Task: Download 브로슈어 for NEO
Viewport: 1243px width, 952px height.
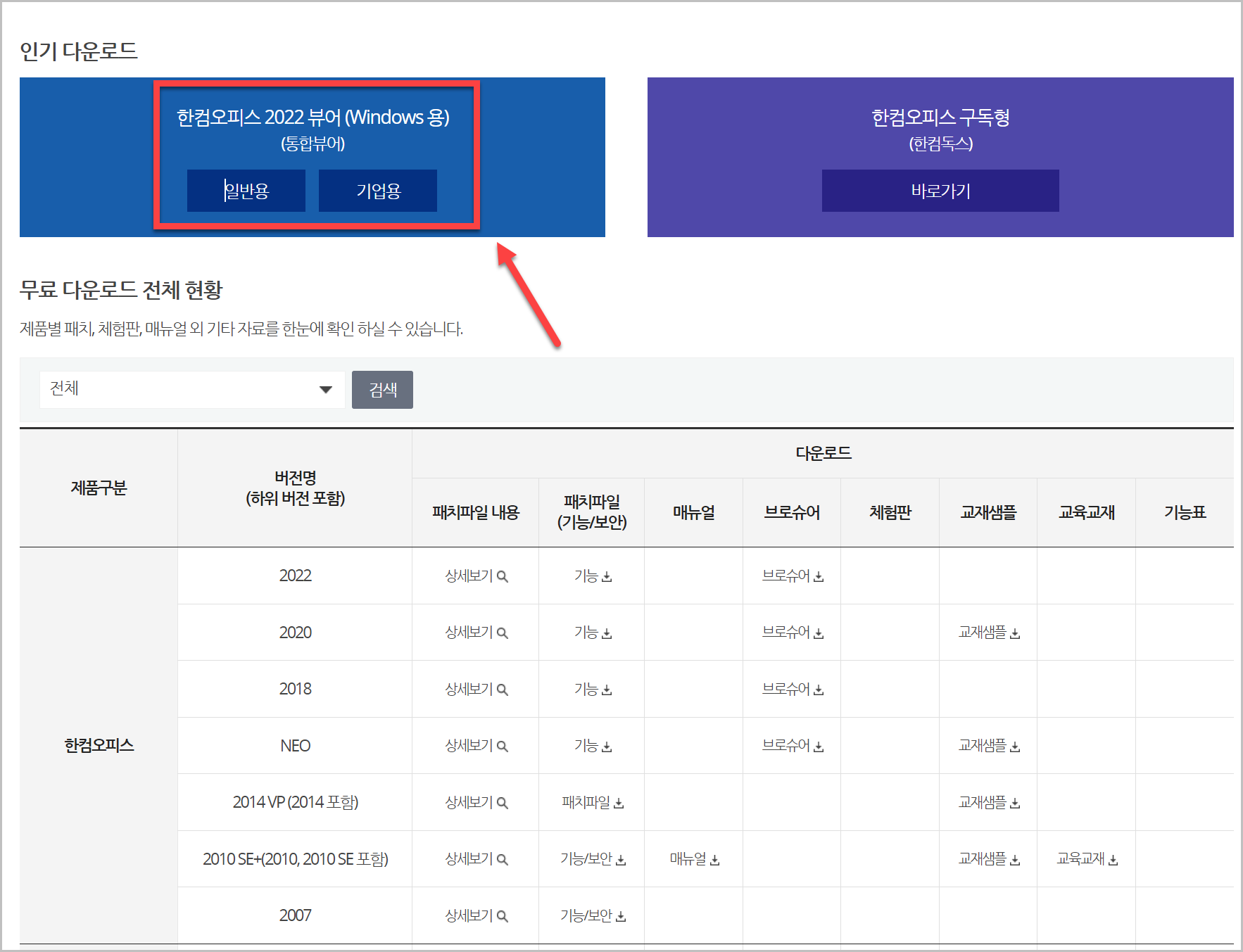Action: [x=793, y=746]
